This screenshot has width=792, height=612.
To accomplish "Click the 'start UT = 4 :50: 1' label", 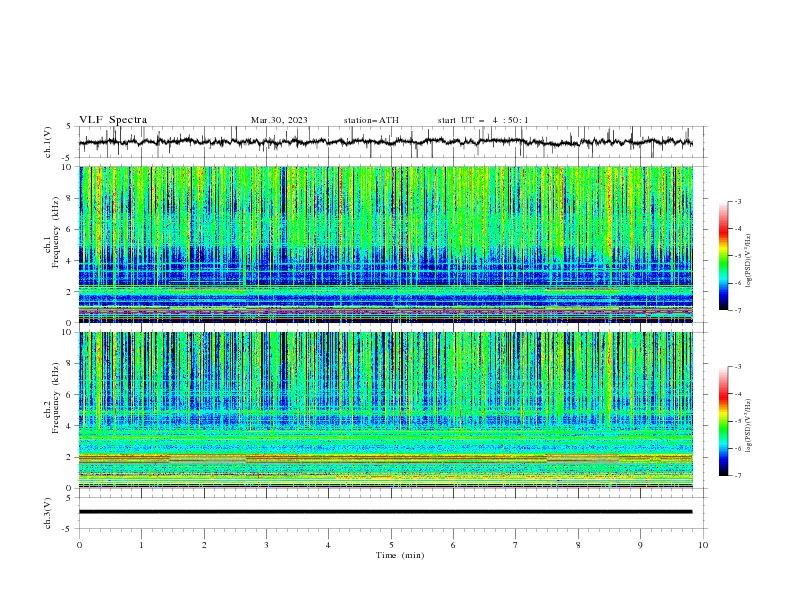I will coord(483,120).
